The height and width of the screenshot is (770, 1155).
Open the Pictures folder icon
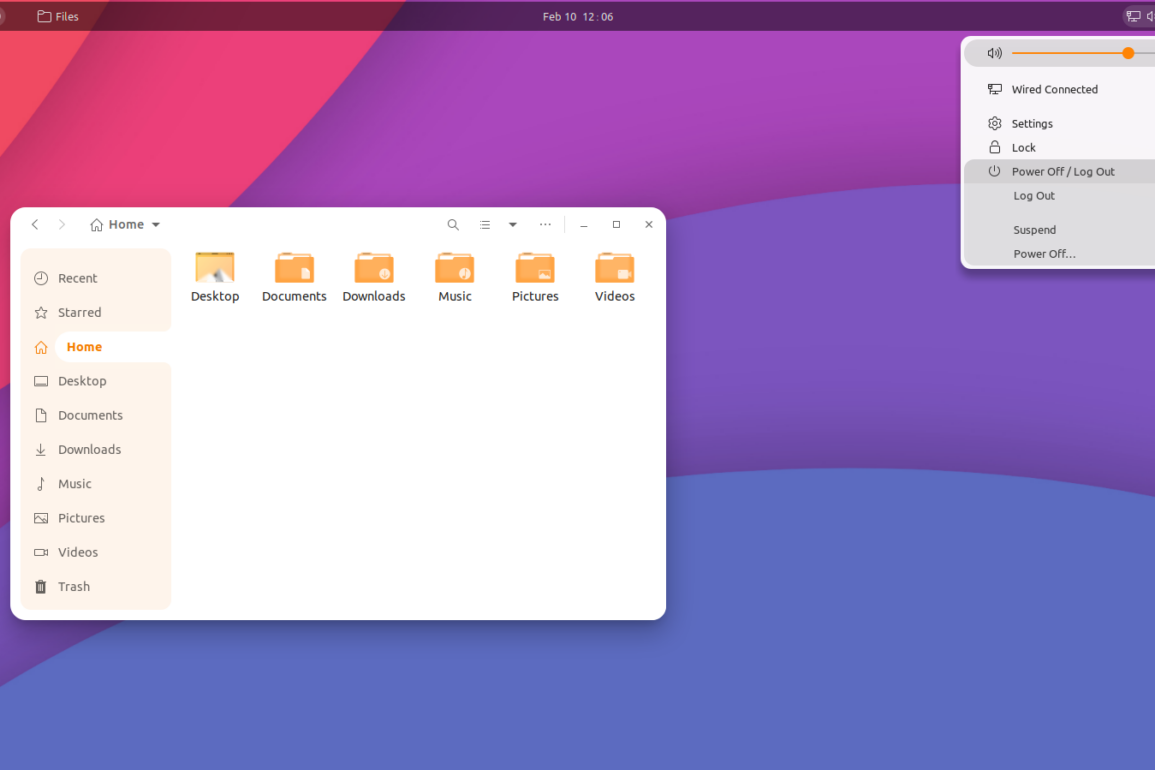point(535,269)
